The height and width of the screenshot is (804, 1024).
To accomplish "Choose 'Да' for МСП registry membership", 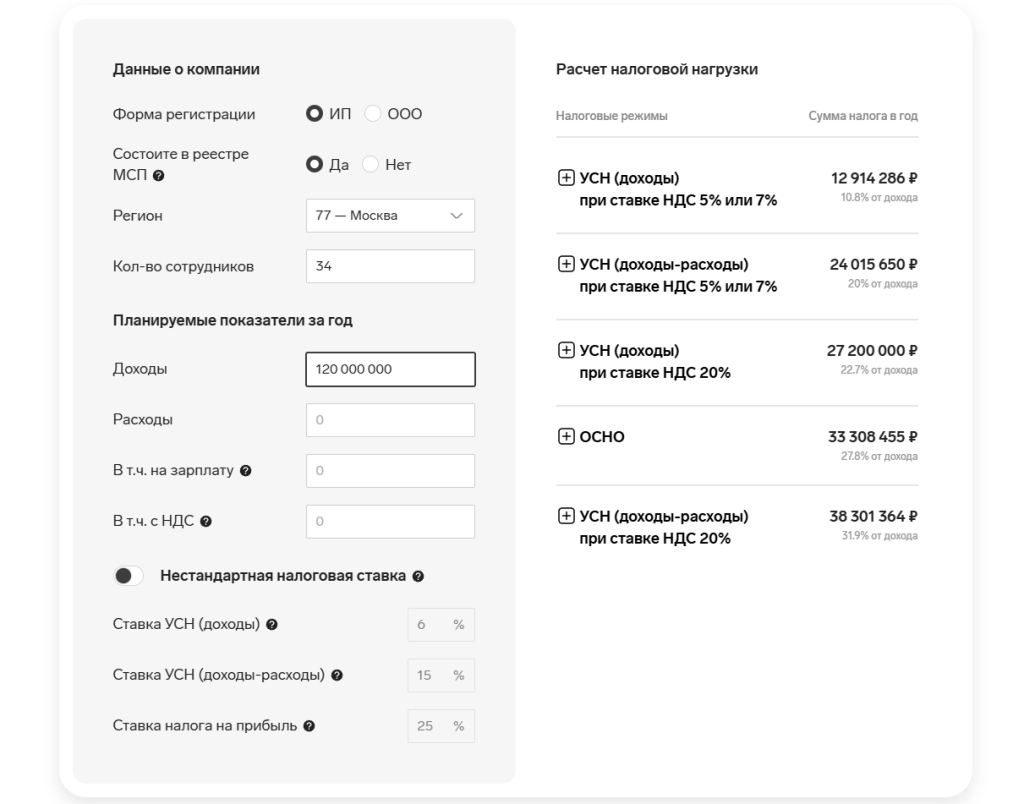I will click(314, 165).
